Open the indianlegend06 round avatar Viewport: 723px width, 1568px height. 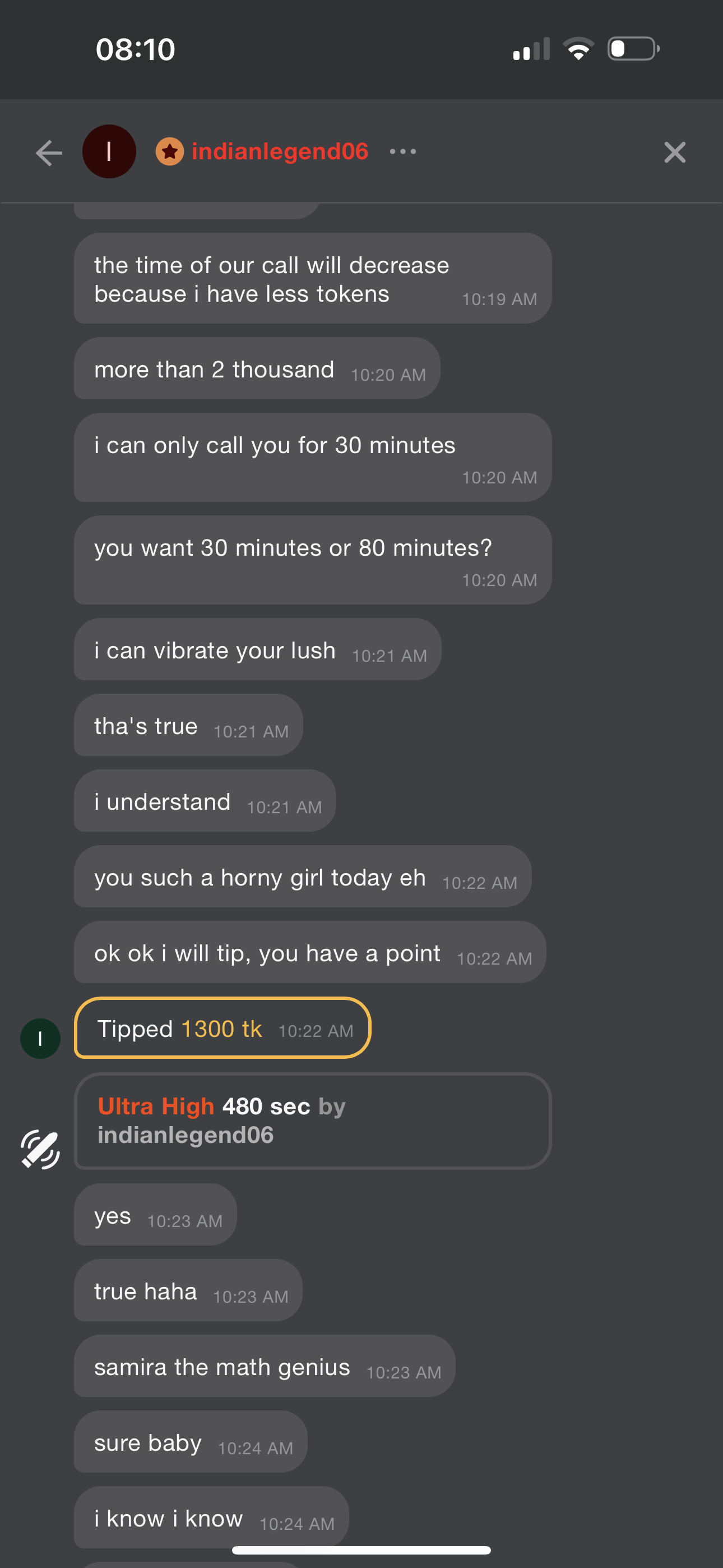coord(109,151)
